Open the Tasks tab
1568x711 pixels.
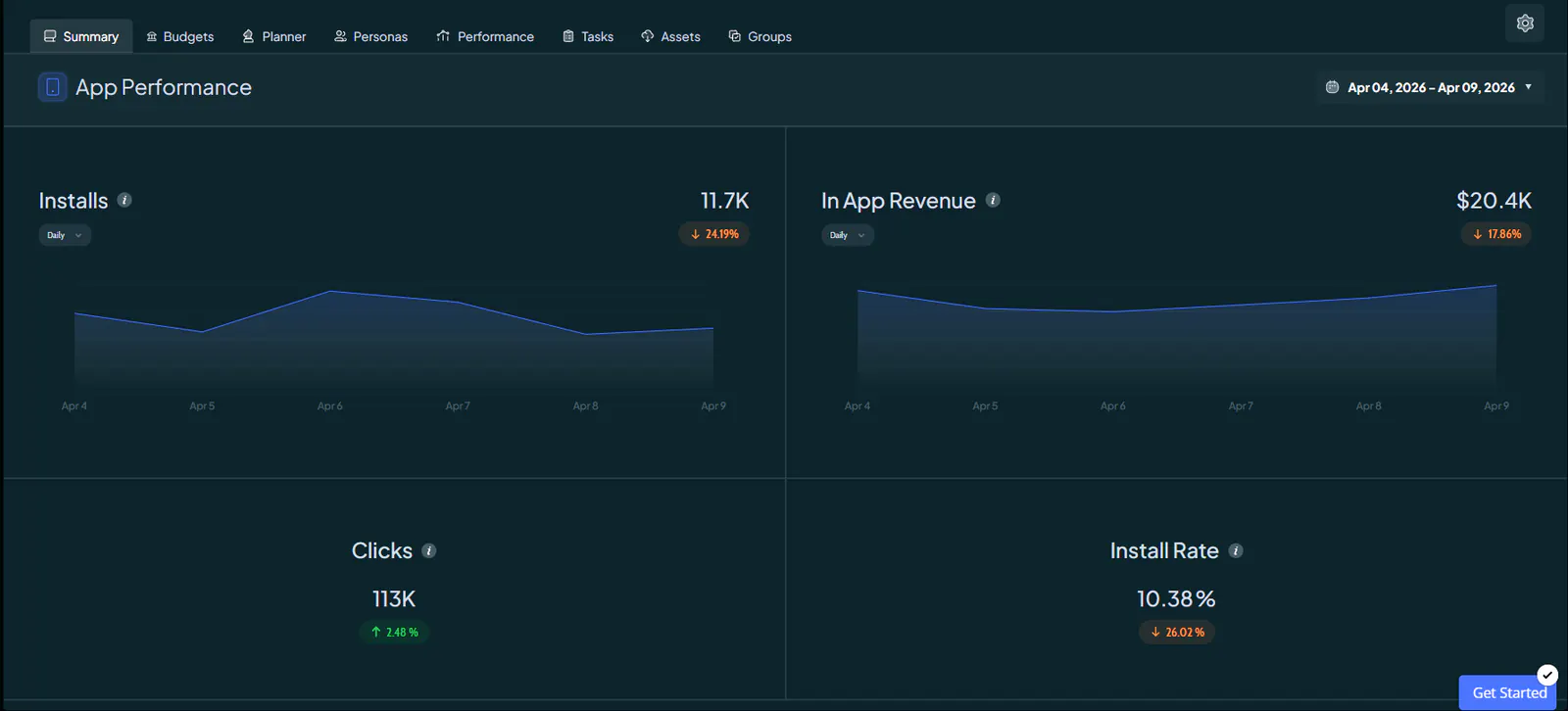coord(588,36)
